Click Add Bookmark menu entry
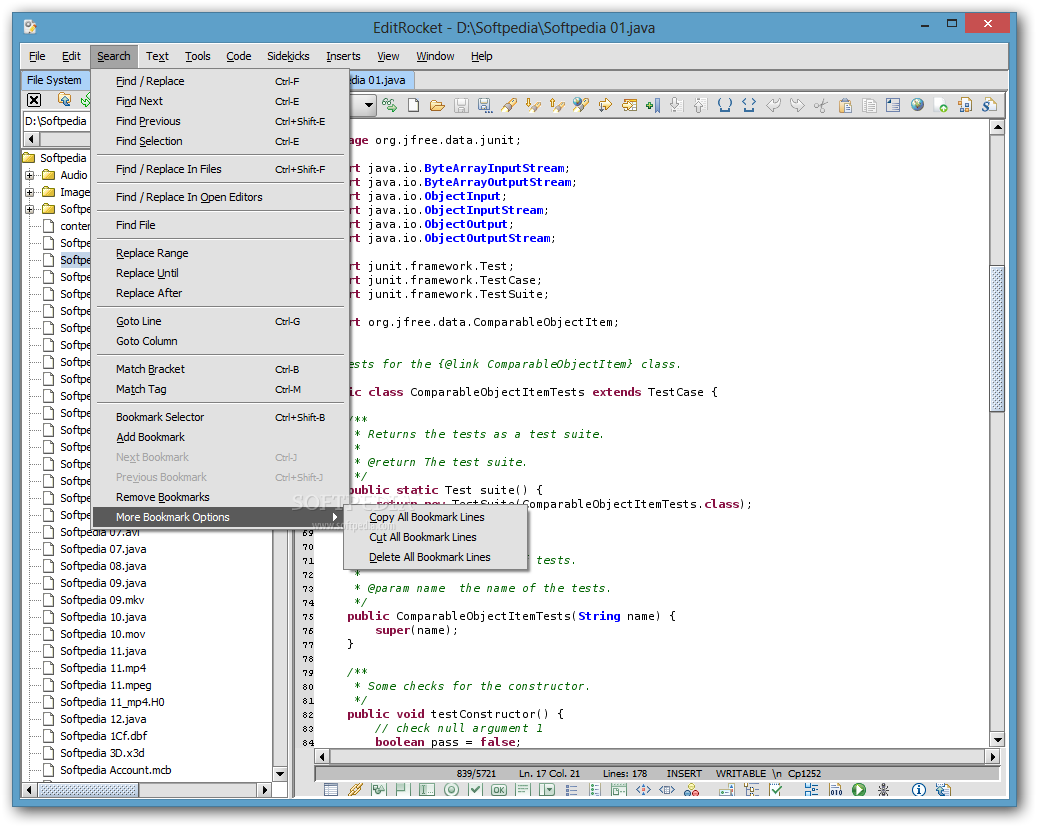 220,437
